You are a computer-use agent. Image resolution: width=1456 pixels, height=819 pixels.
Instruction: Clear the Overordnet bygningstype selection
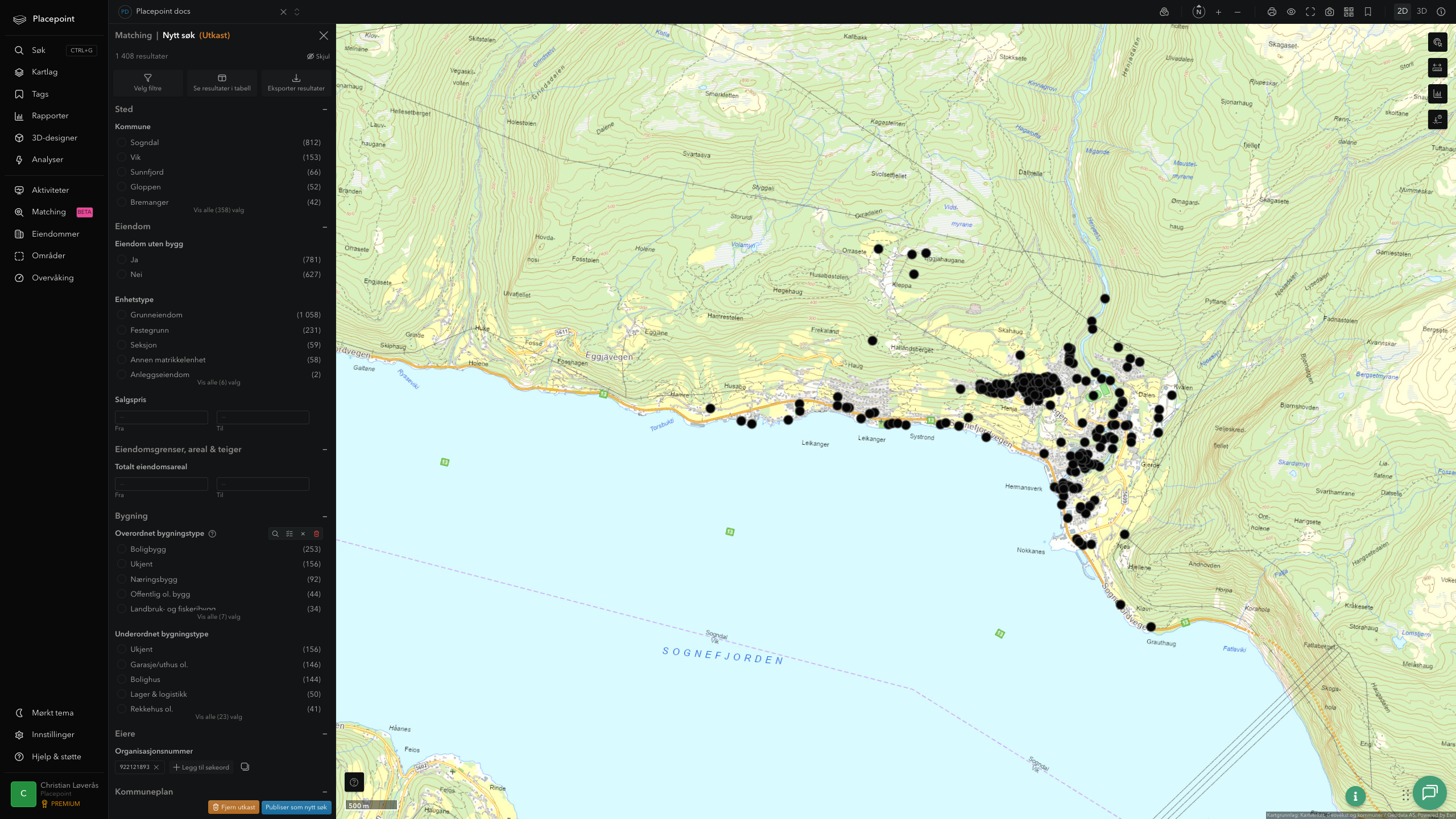point(303,533)
